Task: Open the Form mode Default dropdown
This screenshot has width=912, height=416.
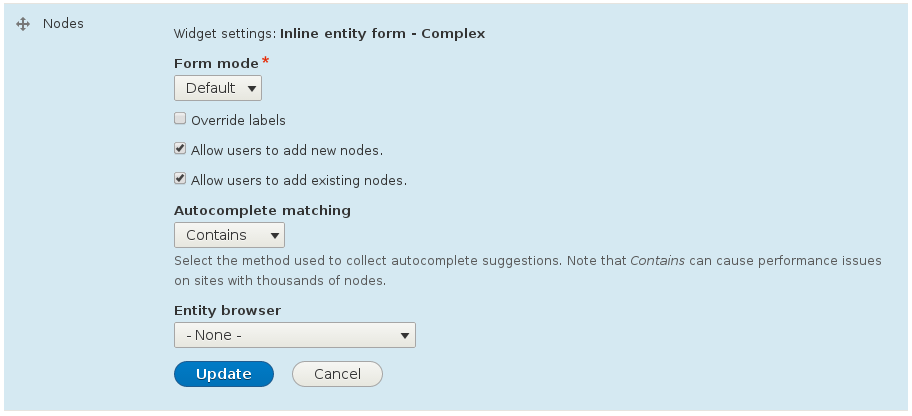Action: pyautogui.click(x=218, y=88)
